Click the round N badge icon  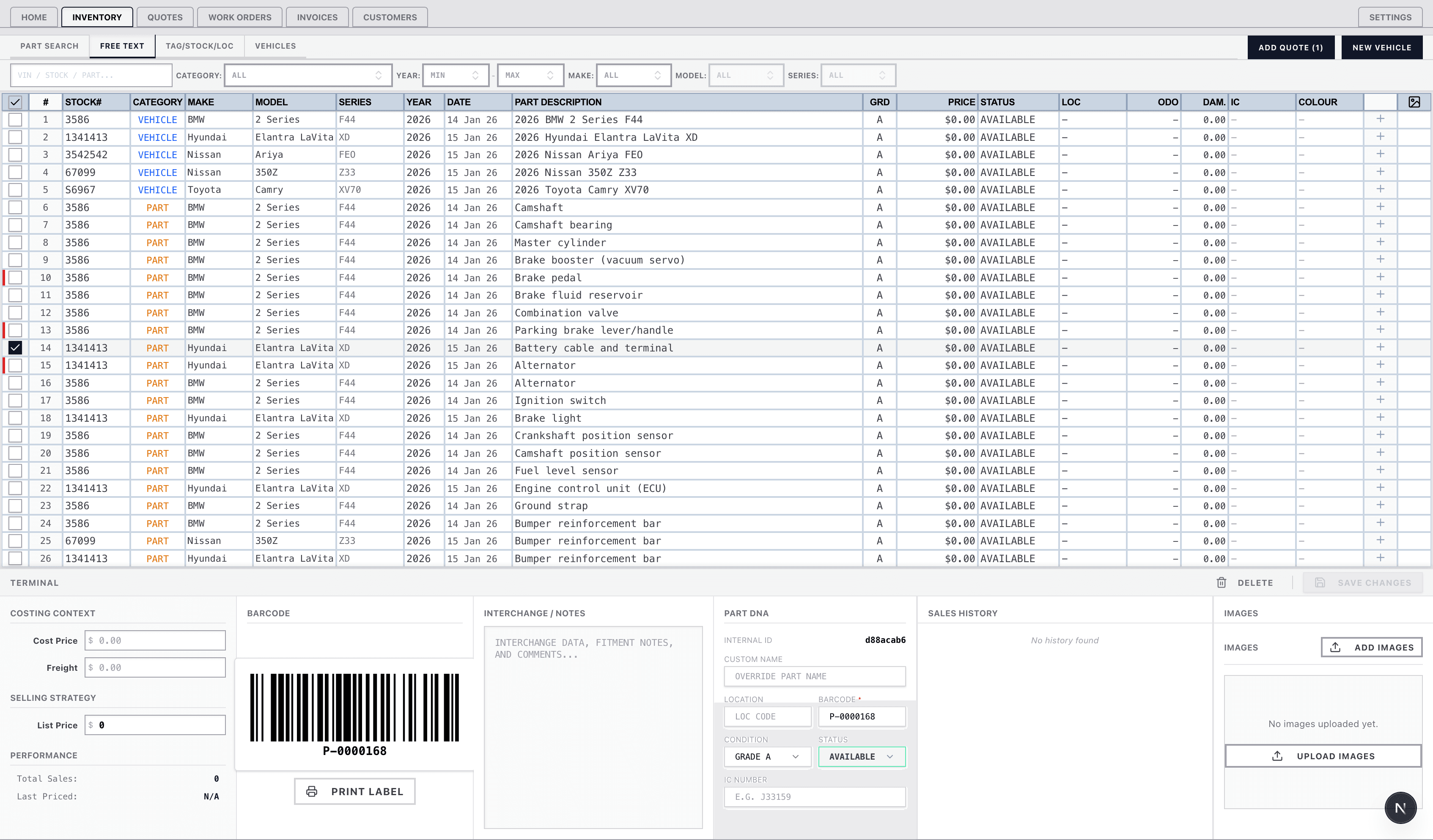1400,807
